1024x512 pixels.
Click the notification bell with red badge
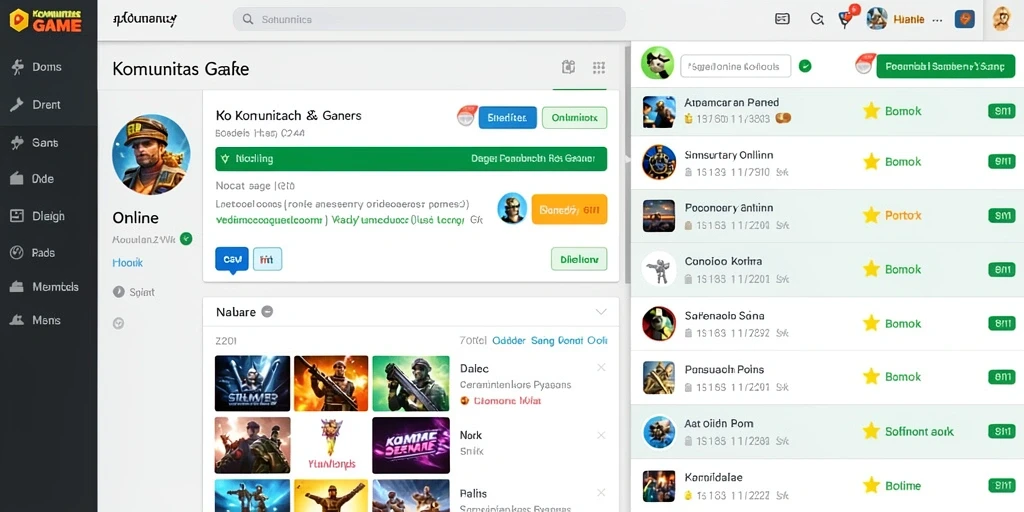click(x=846, y=19)
